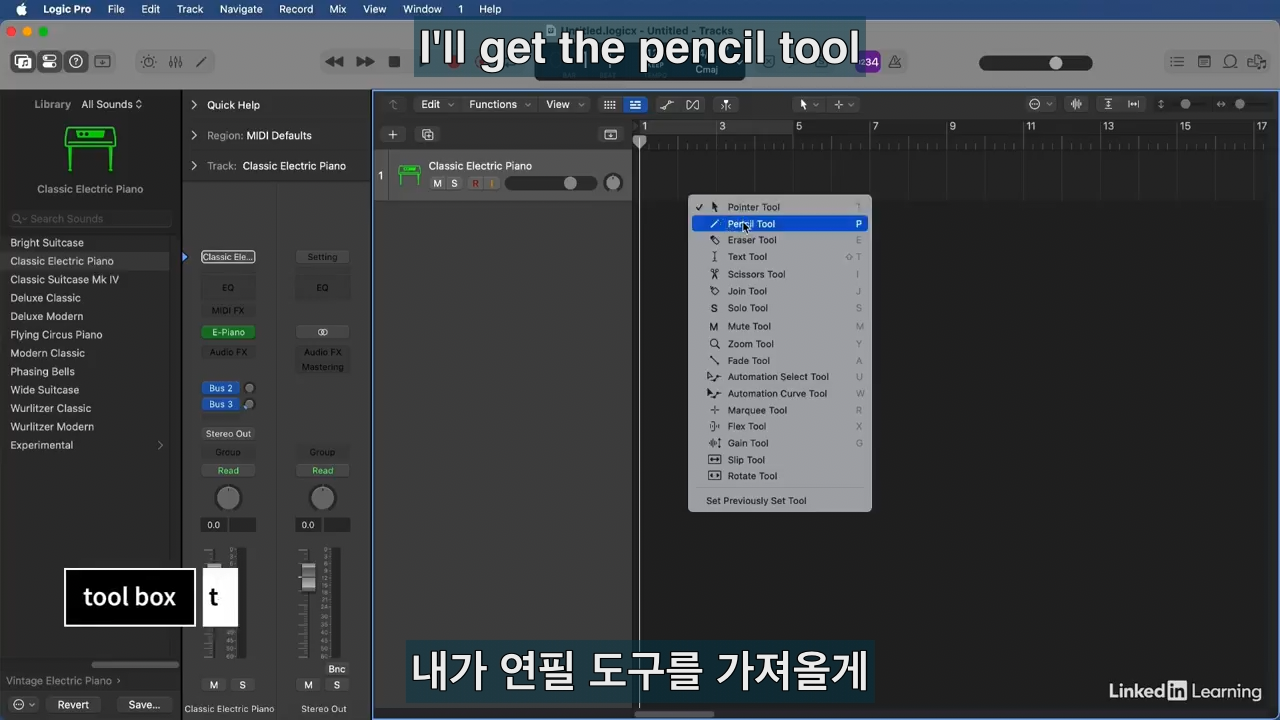1280x720 pixels.
Task: Open Editors pencil icon in control bar
Action: [x=201, y=62]
